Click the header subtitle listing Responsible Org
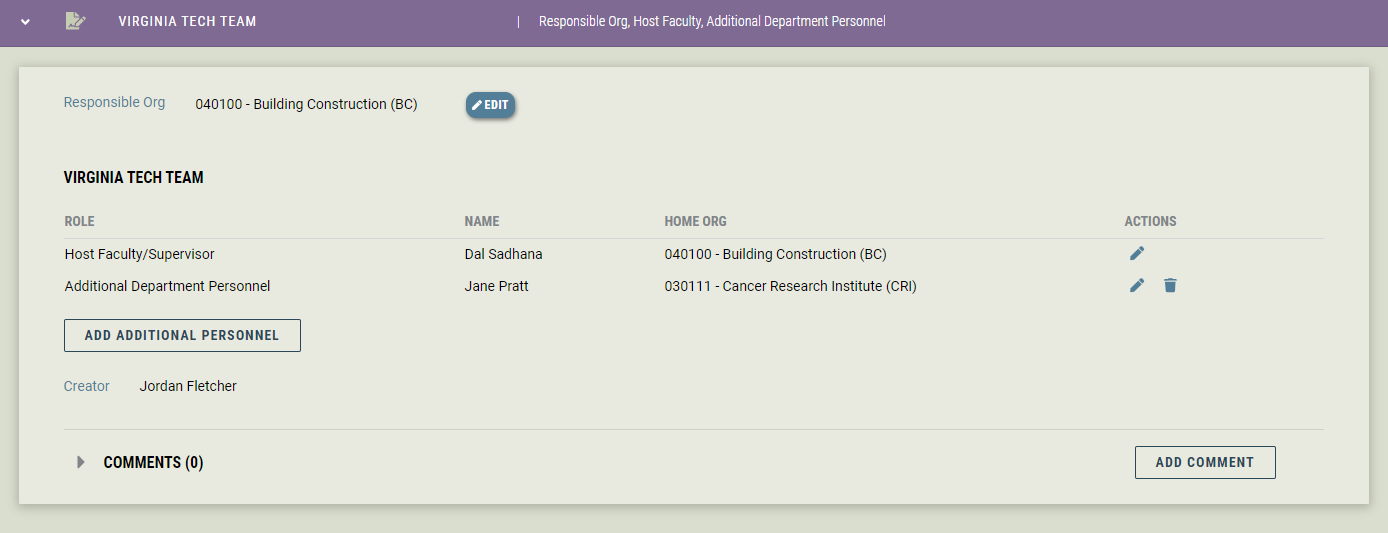Screen dimensions: 1388x533 [712, 21]
